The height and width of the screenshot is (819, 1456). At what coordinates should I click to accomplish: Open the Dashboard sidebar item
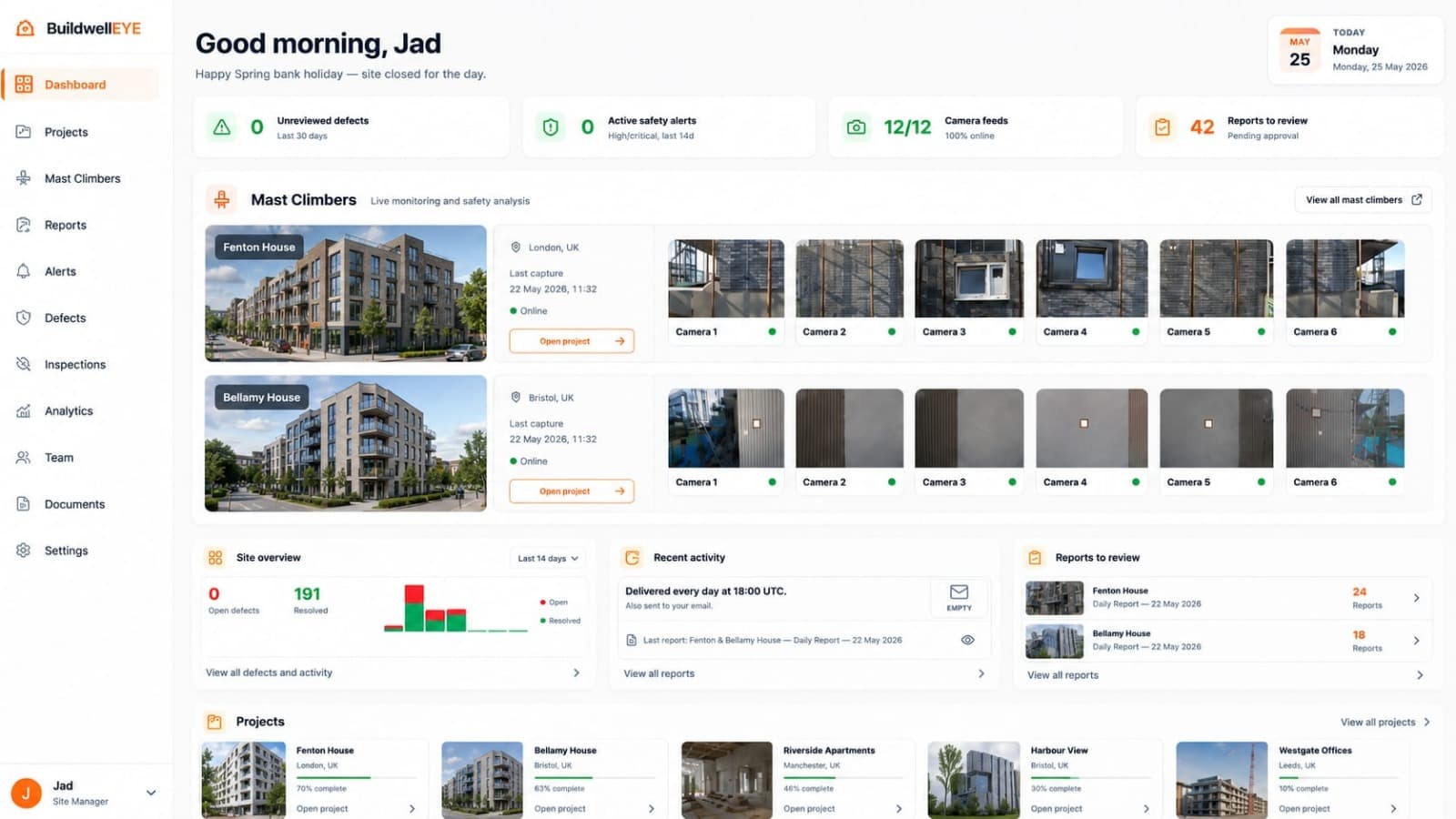pyautogui.click(x=81, y=85)
